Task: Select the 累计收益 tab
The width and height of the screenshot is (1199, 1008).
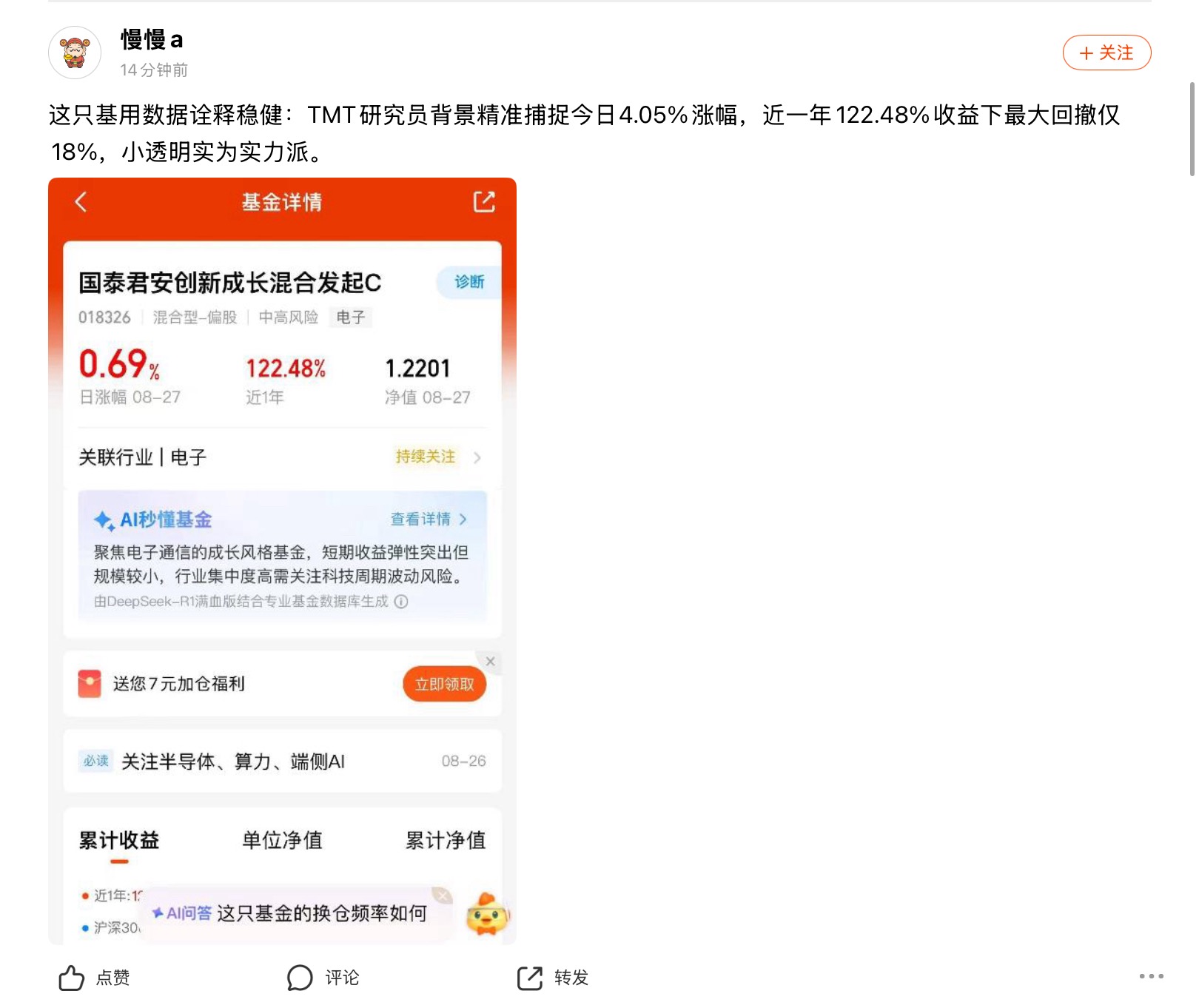Action: tap(119, 841)
